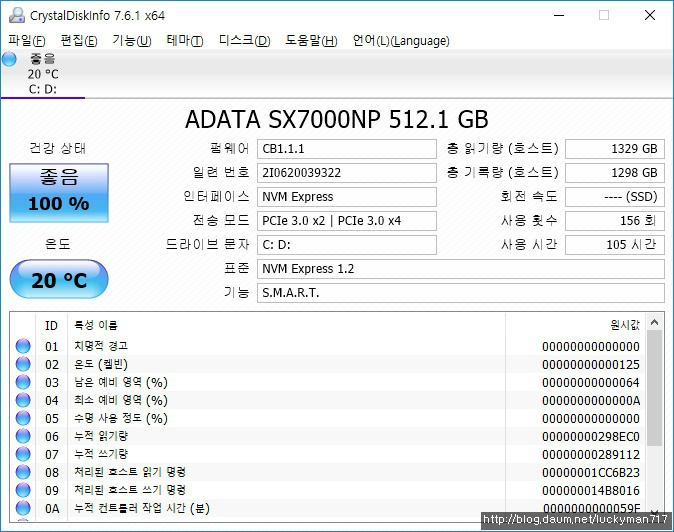Click status orb for attribute 02
Screen dimensions: 674x532
tap(23, 364)
